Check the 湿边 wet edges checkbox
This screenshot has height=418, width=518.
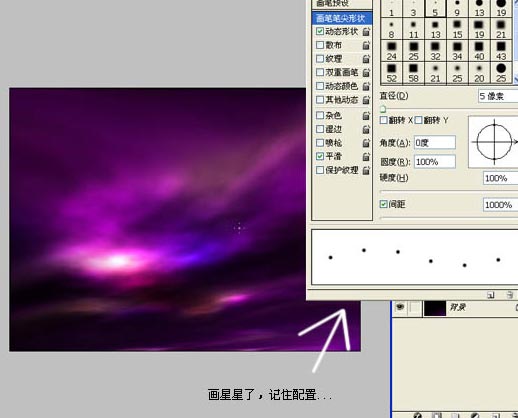click(x=320, y=129)
